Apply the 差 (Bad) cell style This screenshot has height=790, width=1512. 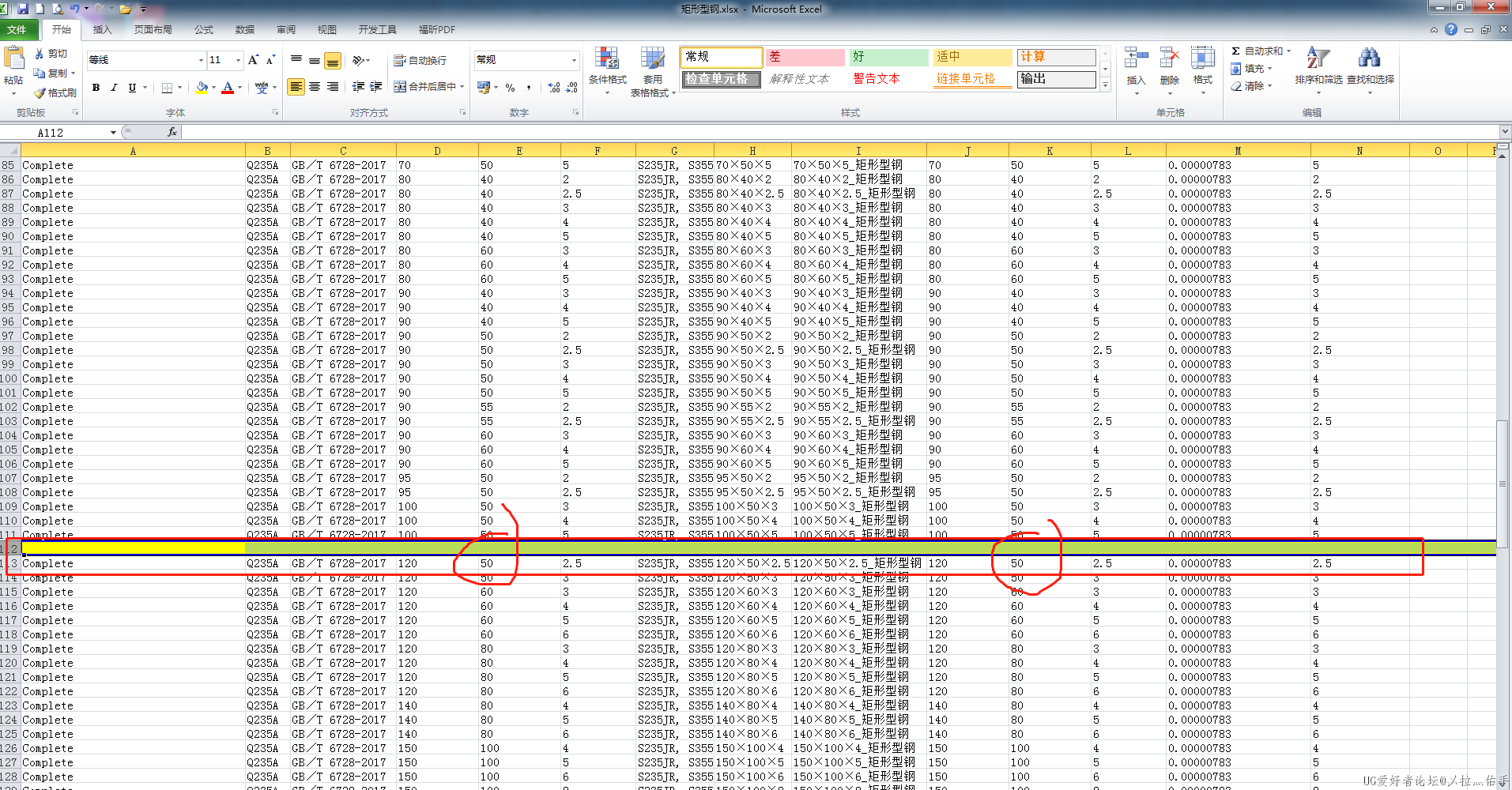[805, 57]
